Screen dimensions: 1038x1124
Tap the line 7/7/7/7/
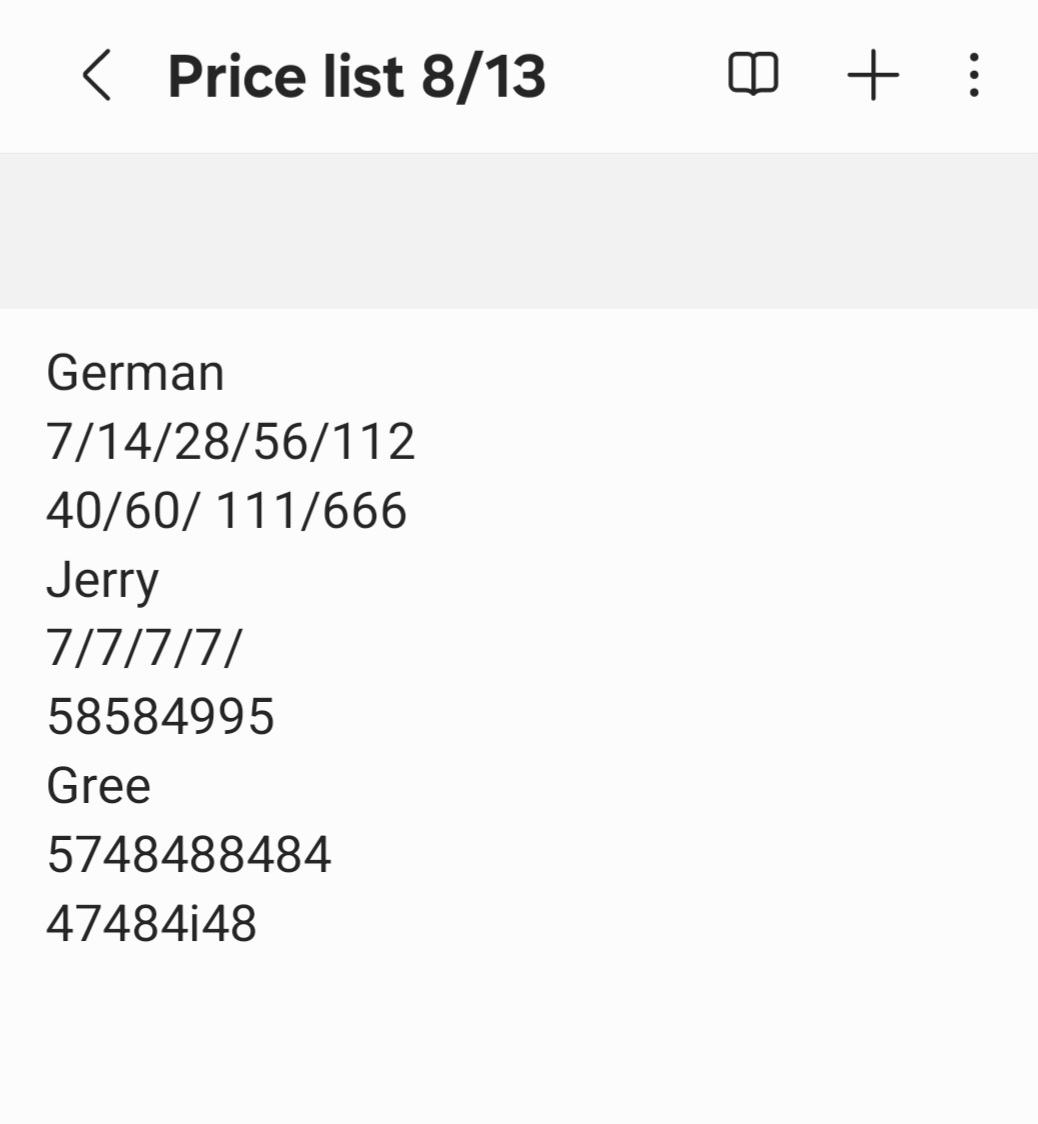145,648
